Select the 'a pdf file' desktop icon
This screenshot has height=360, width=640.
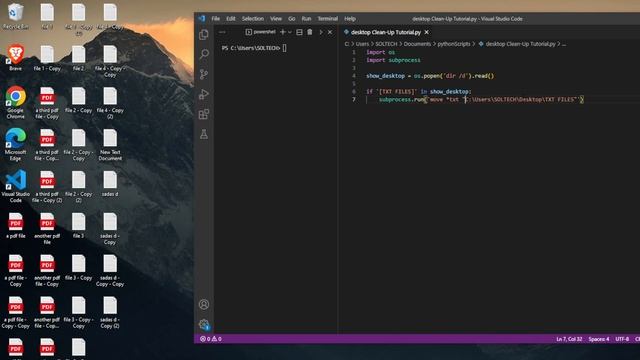16,226
